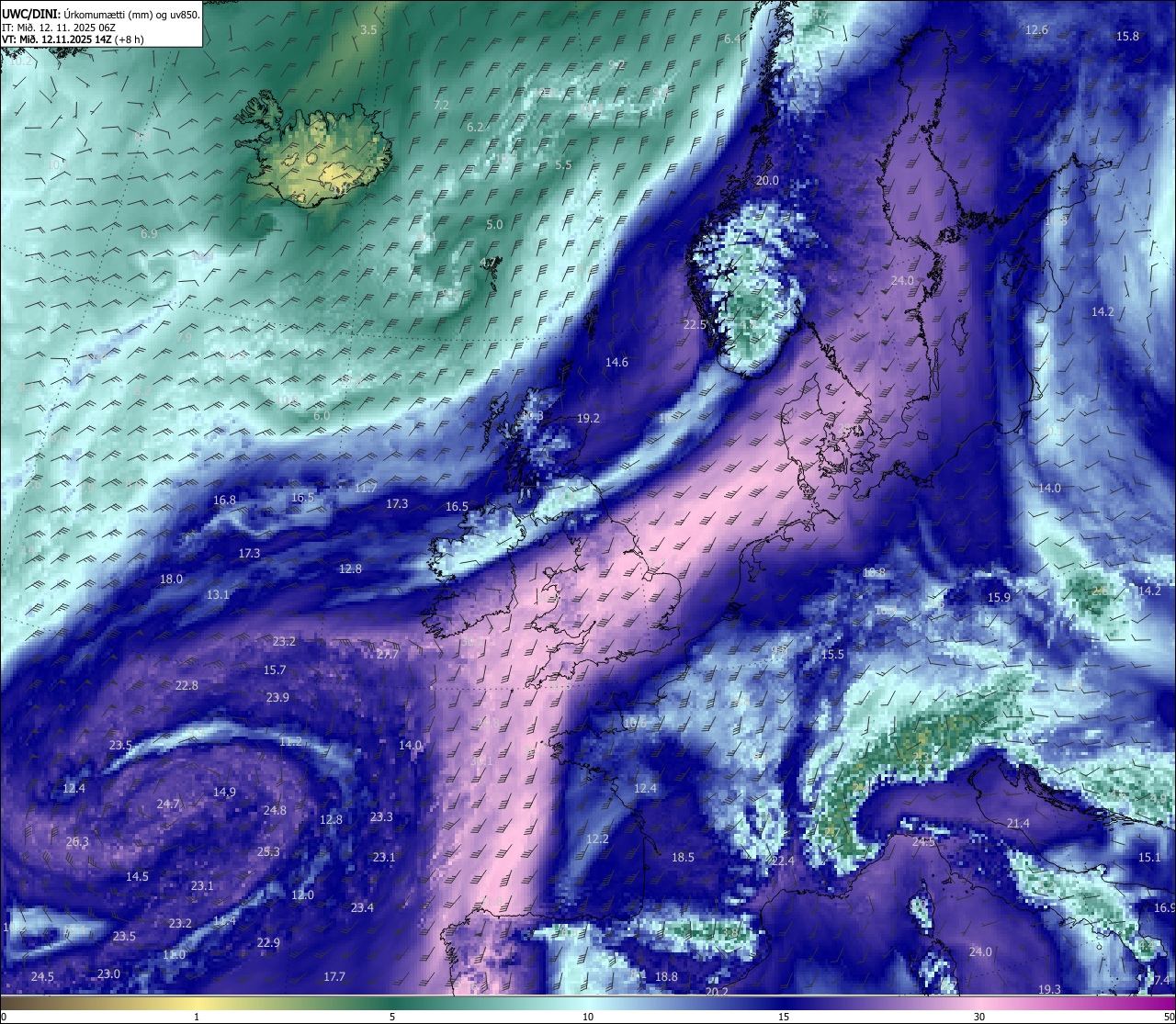Click the map value '5.5'

click(x=563, y=165)
